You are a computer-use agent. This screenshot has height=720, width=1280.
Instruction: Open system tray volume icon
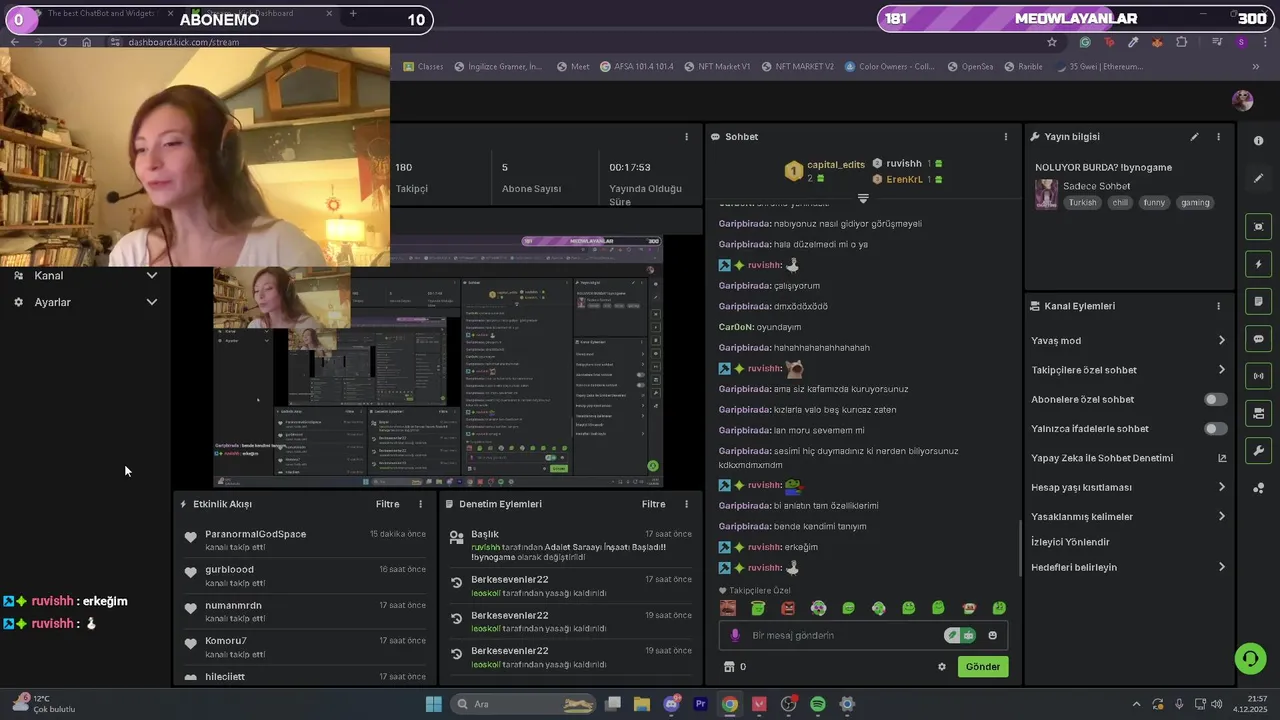(x=1216, y=704)
